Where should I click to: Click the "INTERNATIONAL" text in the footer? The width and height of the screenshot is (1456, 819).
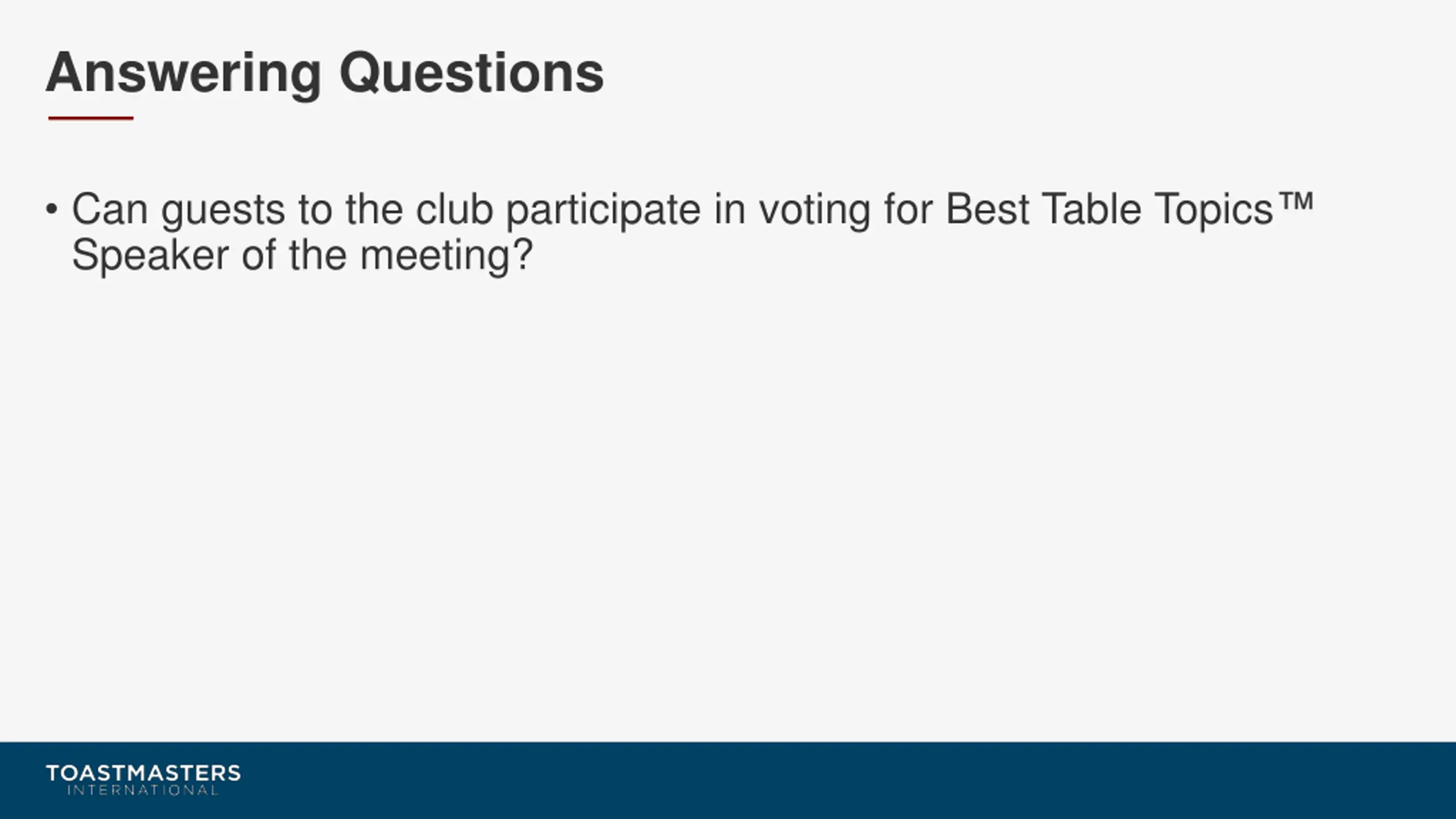pos(143,790)
